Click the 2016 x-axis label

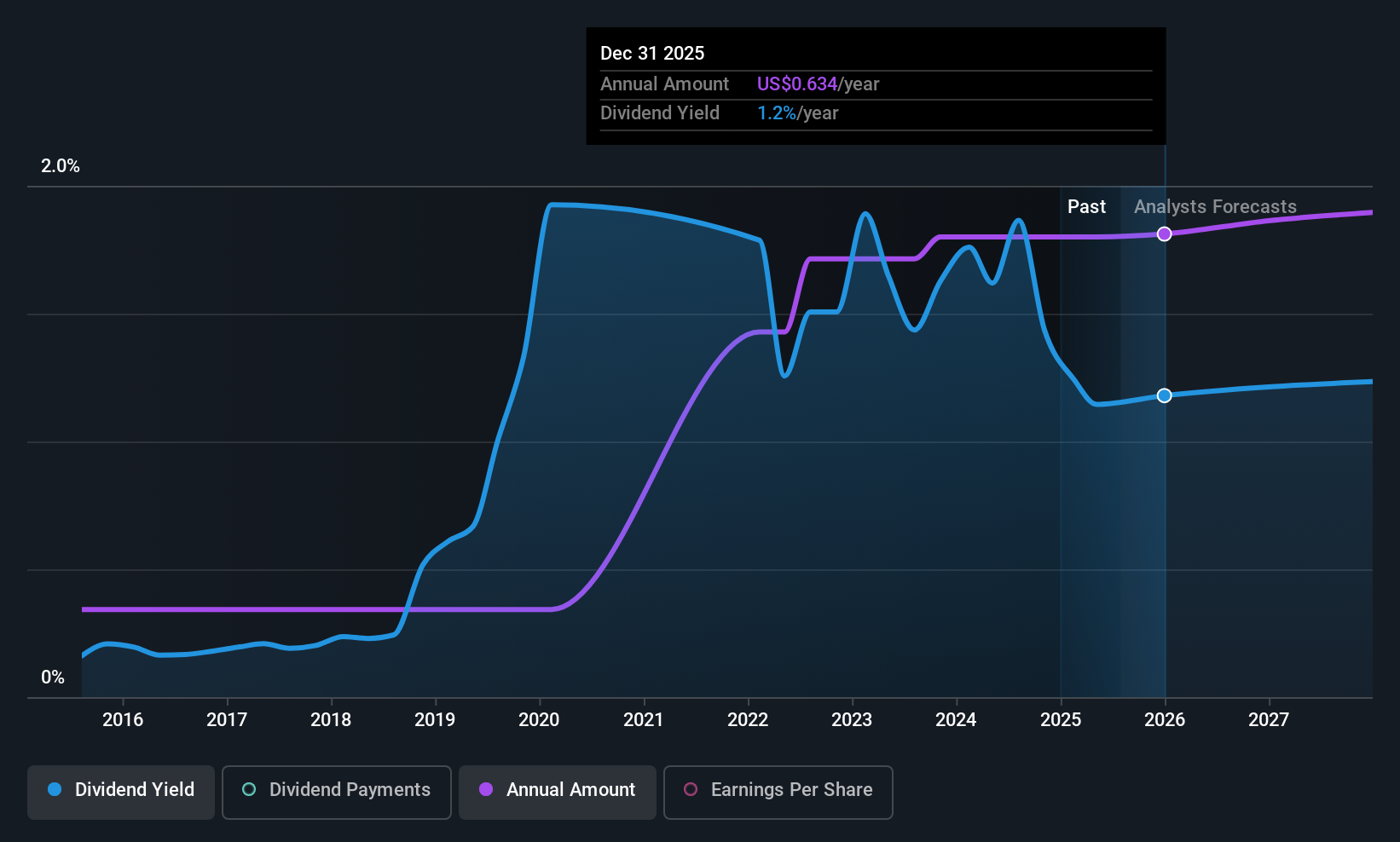[123, 719]
